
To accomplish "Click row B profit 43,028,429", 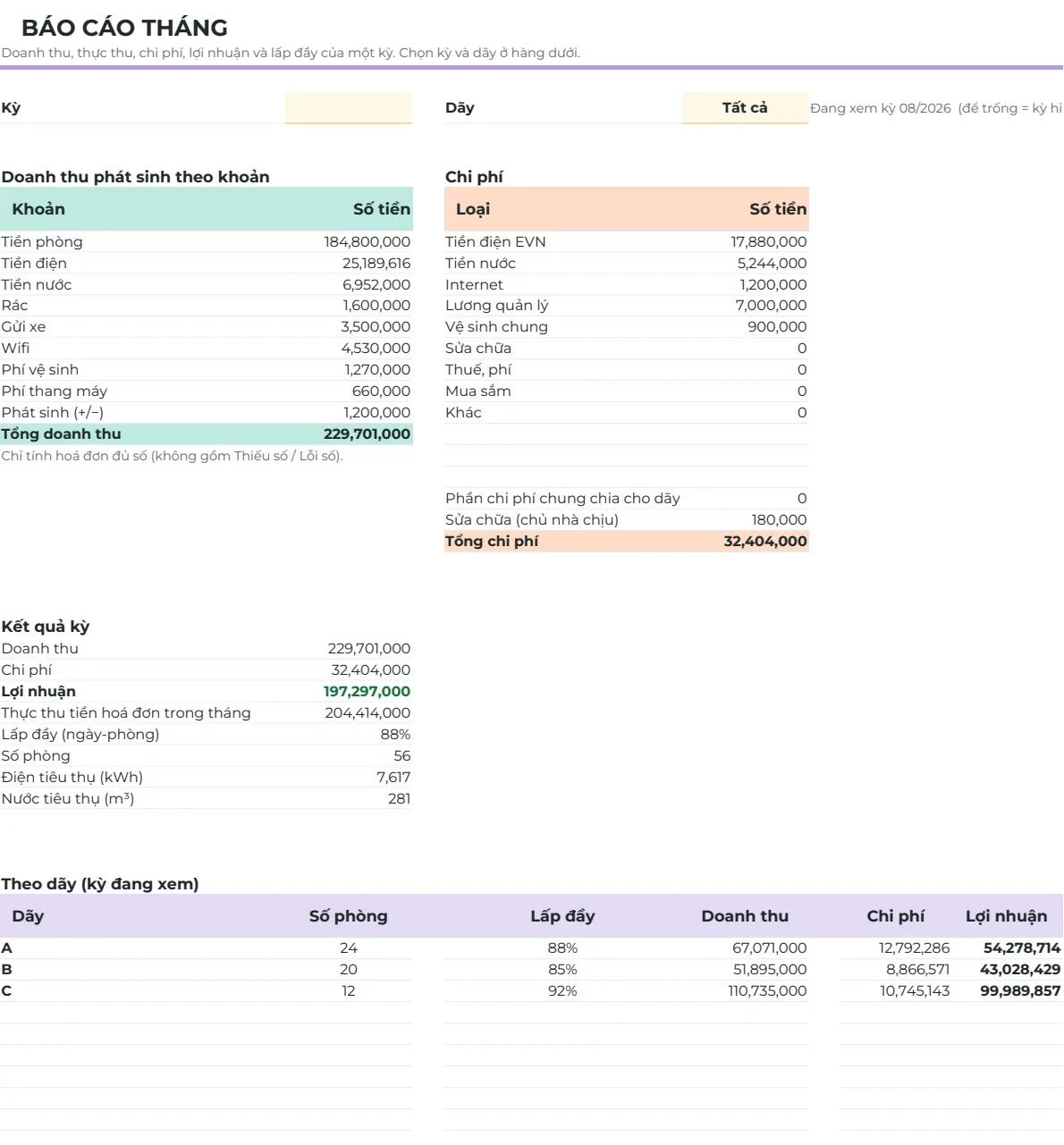I will (x=1020, y=970).
